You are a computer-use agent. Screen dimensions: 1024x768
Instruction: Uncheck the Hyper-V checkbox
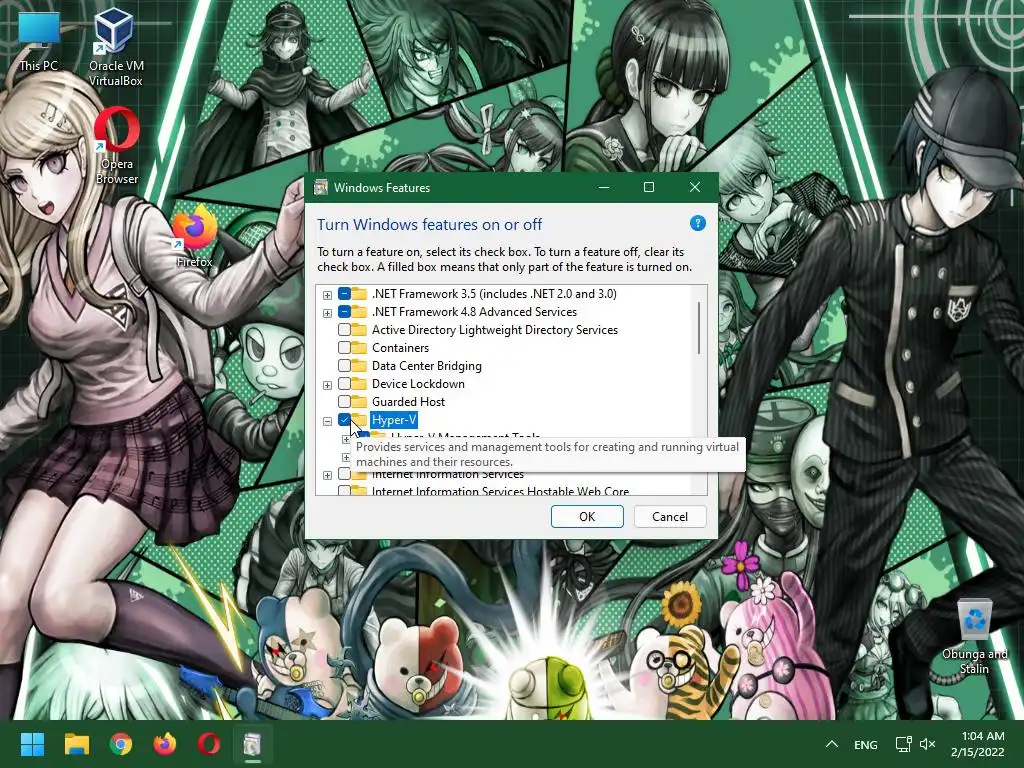point(344,420)
